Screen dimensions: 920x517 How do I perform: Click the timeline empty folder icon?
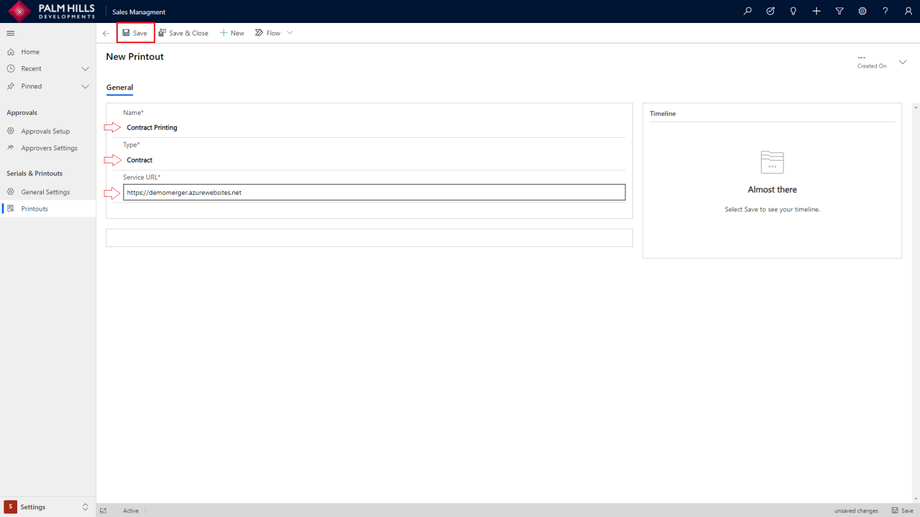772,163
